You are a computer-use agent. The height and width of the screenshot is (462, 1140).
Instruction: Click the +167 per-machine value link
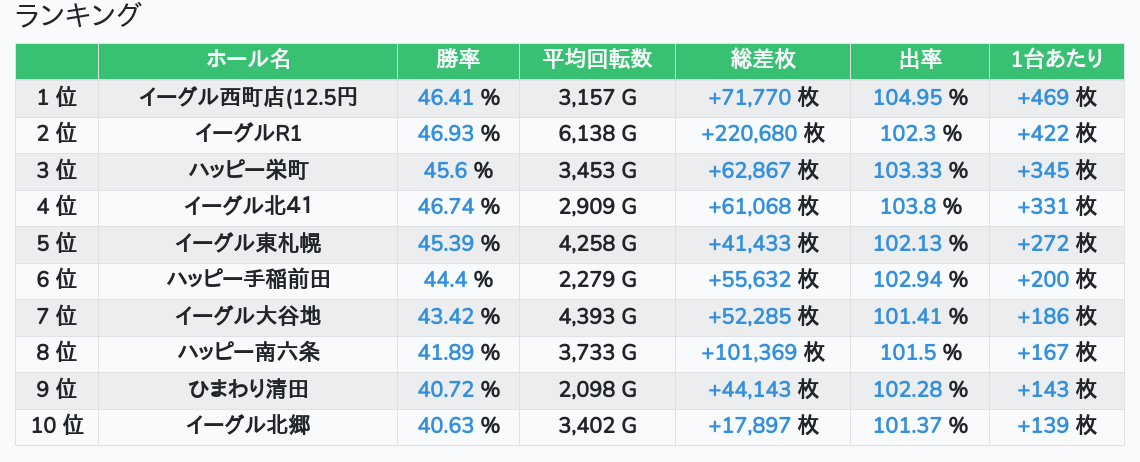pos(1043,353)
